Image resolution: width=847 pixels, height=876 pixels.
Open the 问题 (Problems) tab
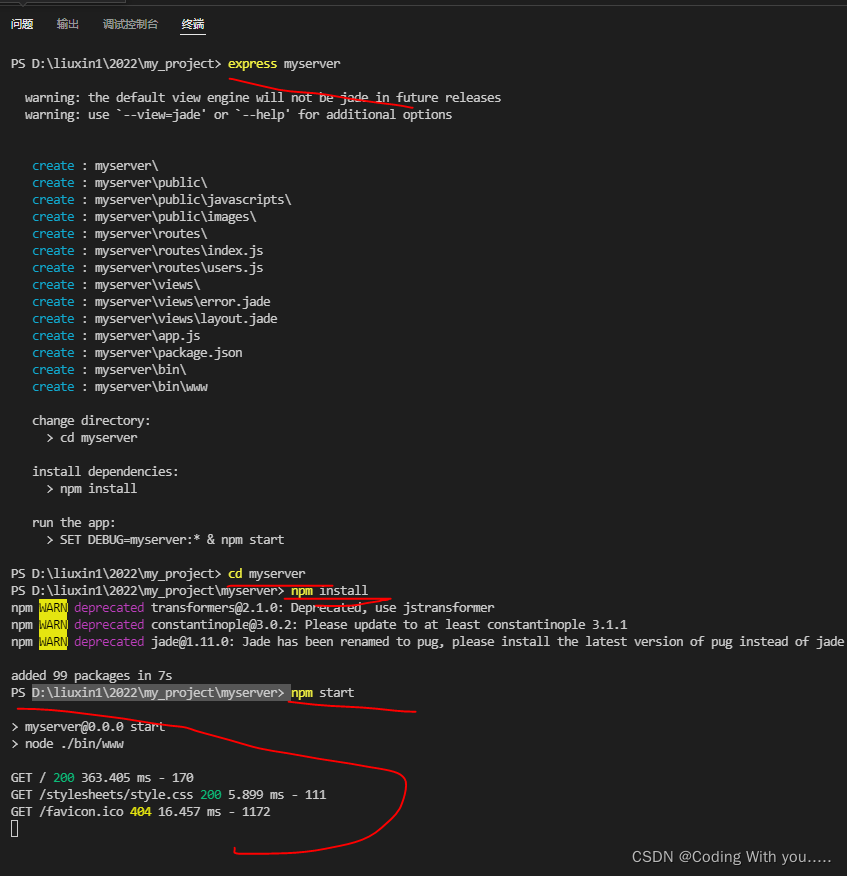(x=22, y=24)
